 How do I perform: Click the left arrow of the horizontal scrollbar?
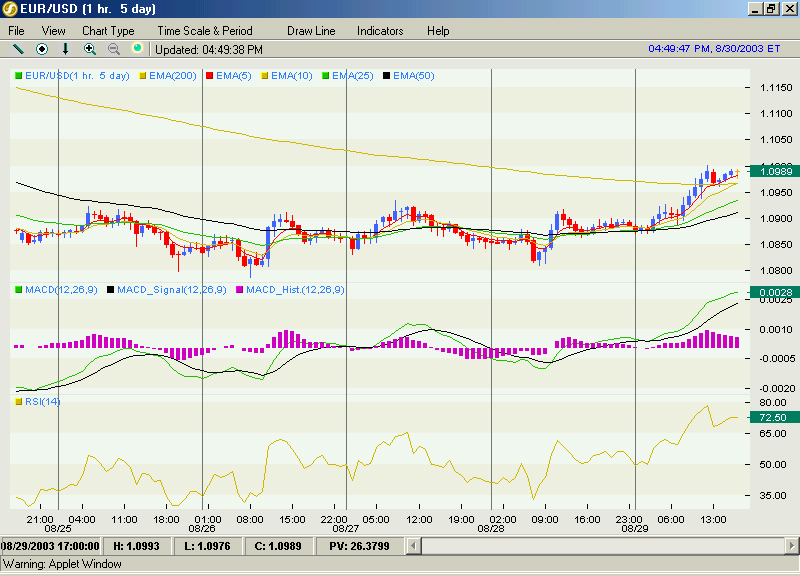tap(414, 546)
